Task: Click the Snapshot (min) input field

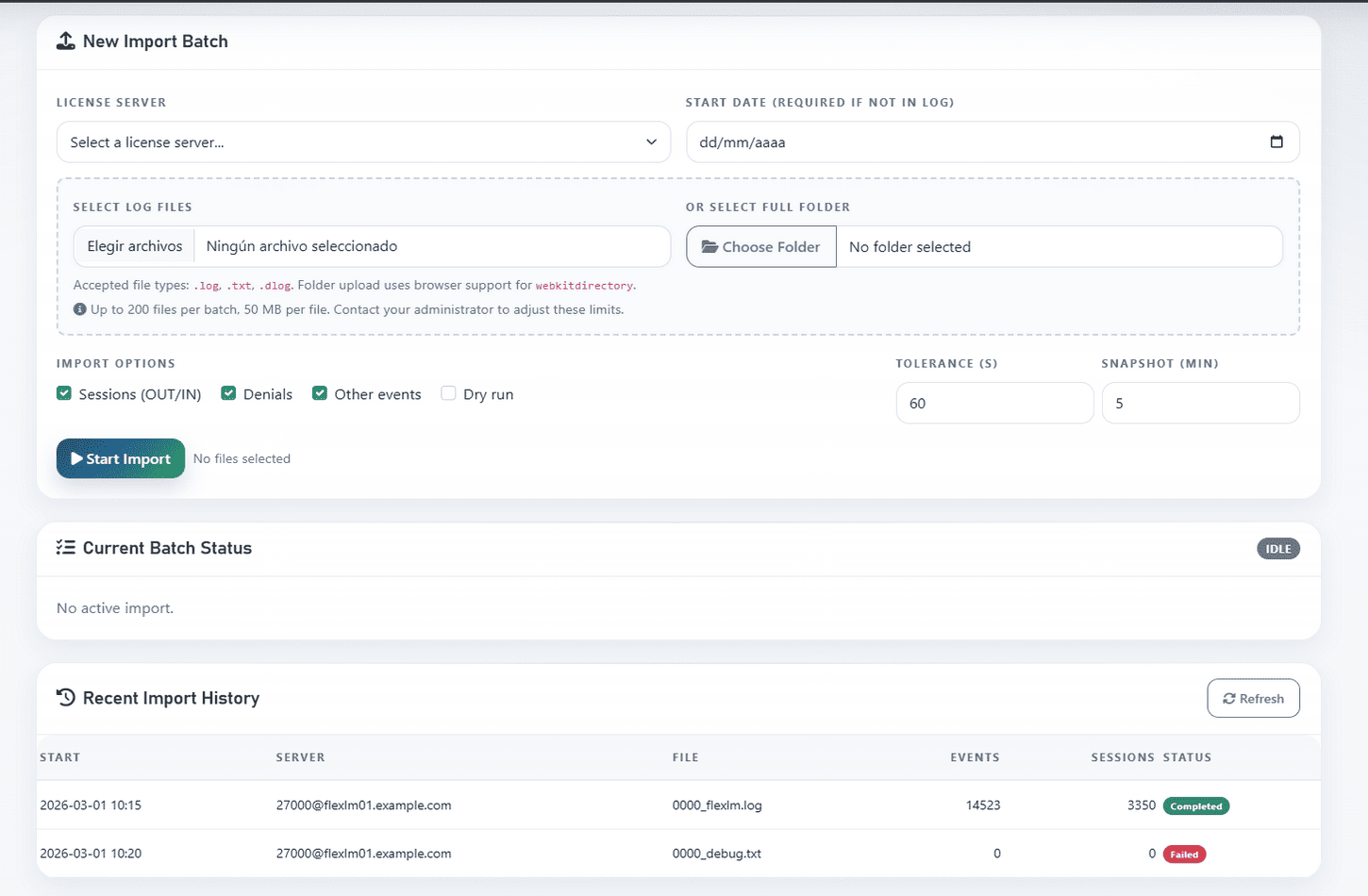Action: [1200, 403]
